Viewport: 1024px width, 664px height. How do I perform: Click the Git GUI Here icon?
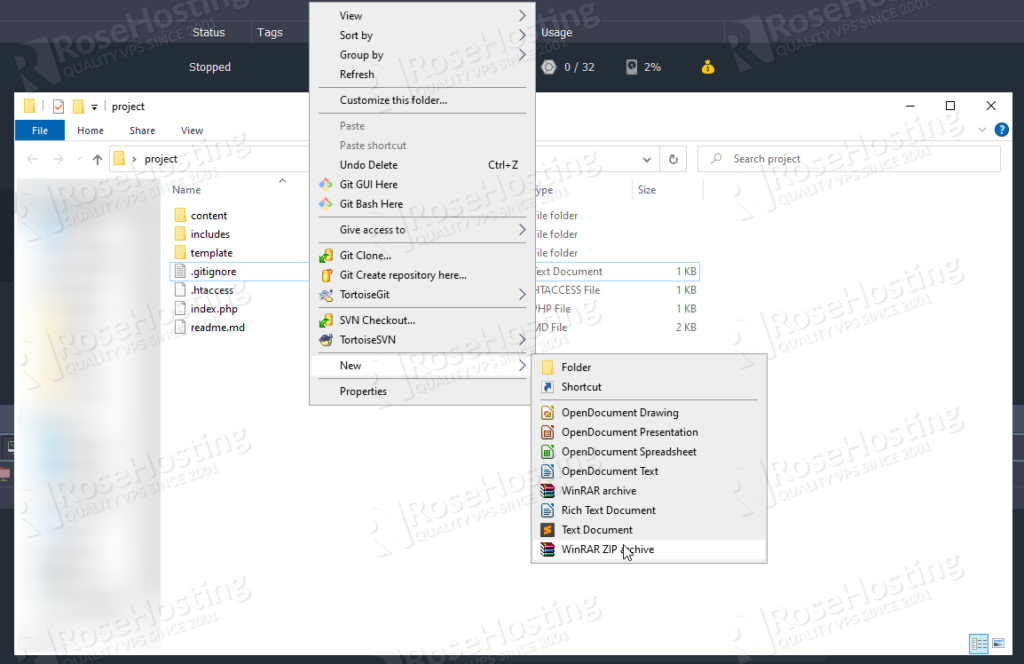click(325, 184)
